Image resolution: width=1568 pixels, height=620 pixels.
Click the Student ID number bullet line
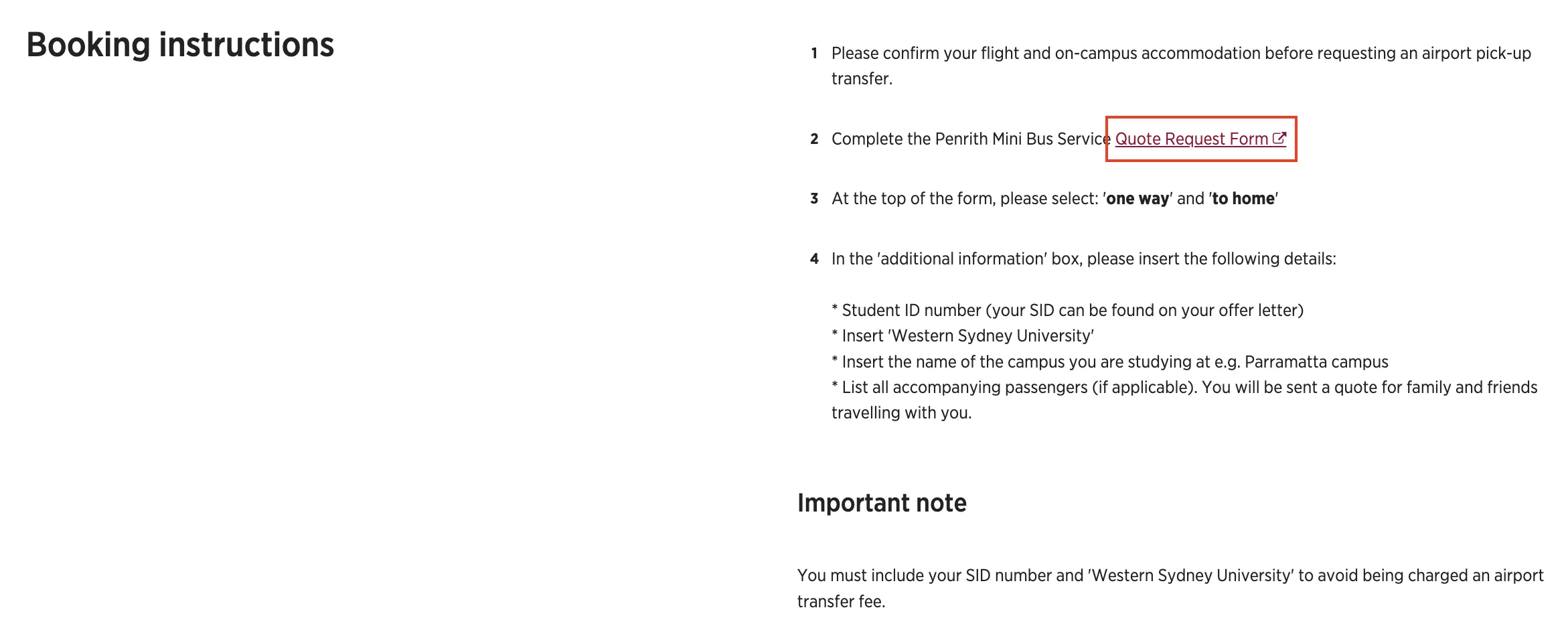[1067, 311]
